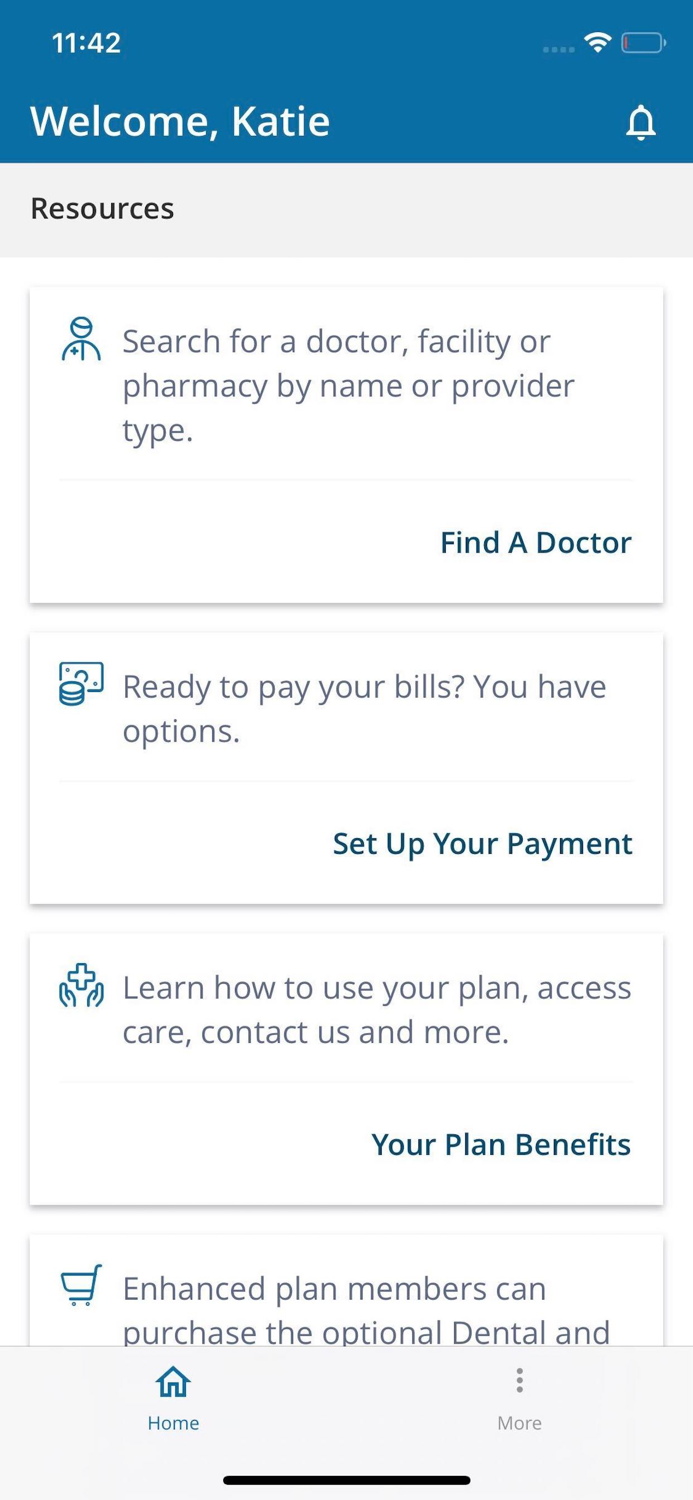The image size is (693, 1500).
Task: Tap the Welcome, Katie header
Action: [x=180, y=120]
